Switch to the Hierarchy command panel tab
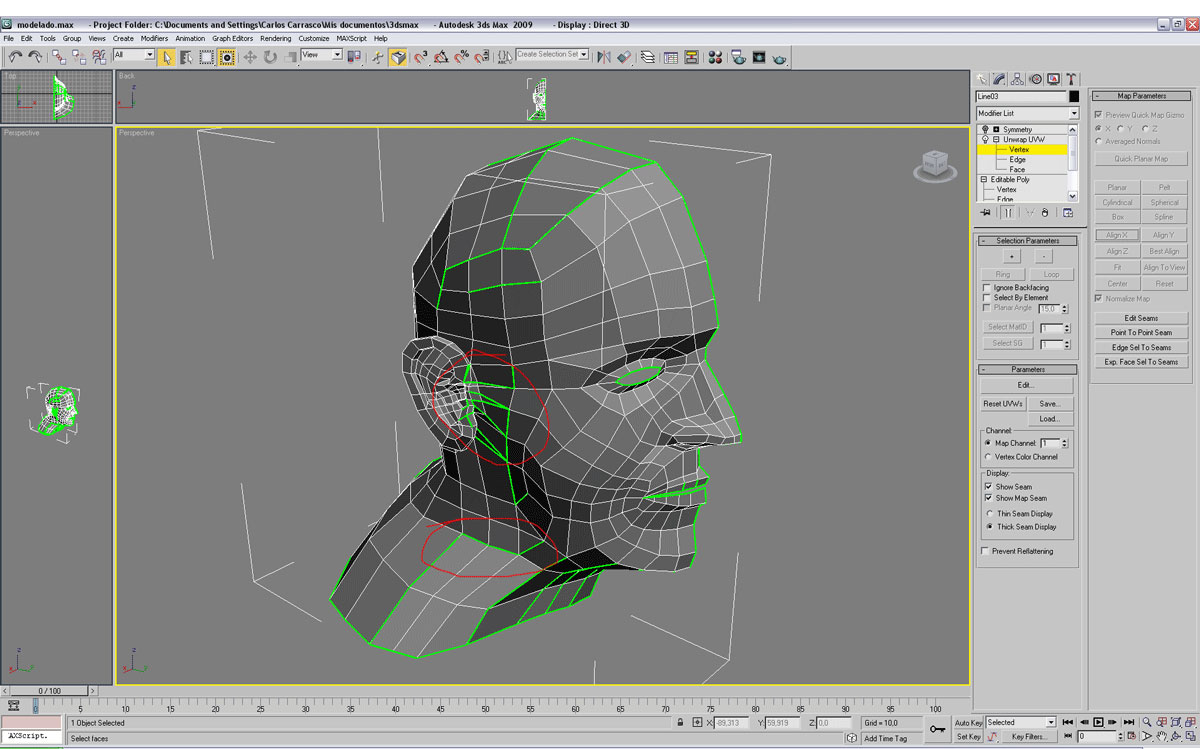This screenshot has height=749, width=1200. 1017,78
